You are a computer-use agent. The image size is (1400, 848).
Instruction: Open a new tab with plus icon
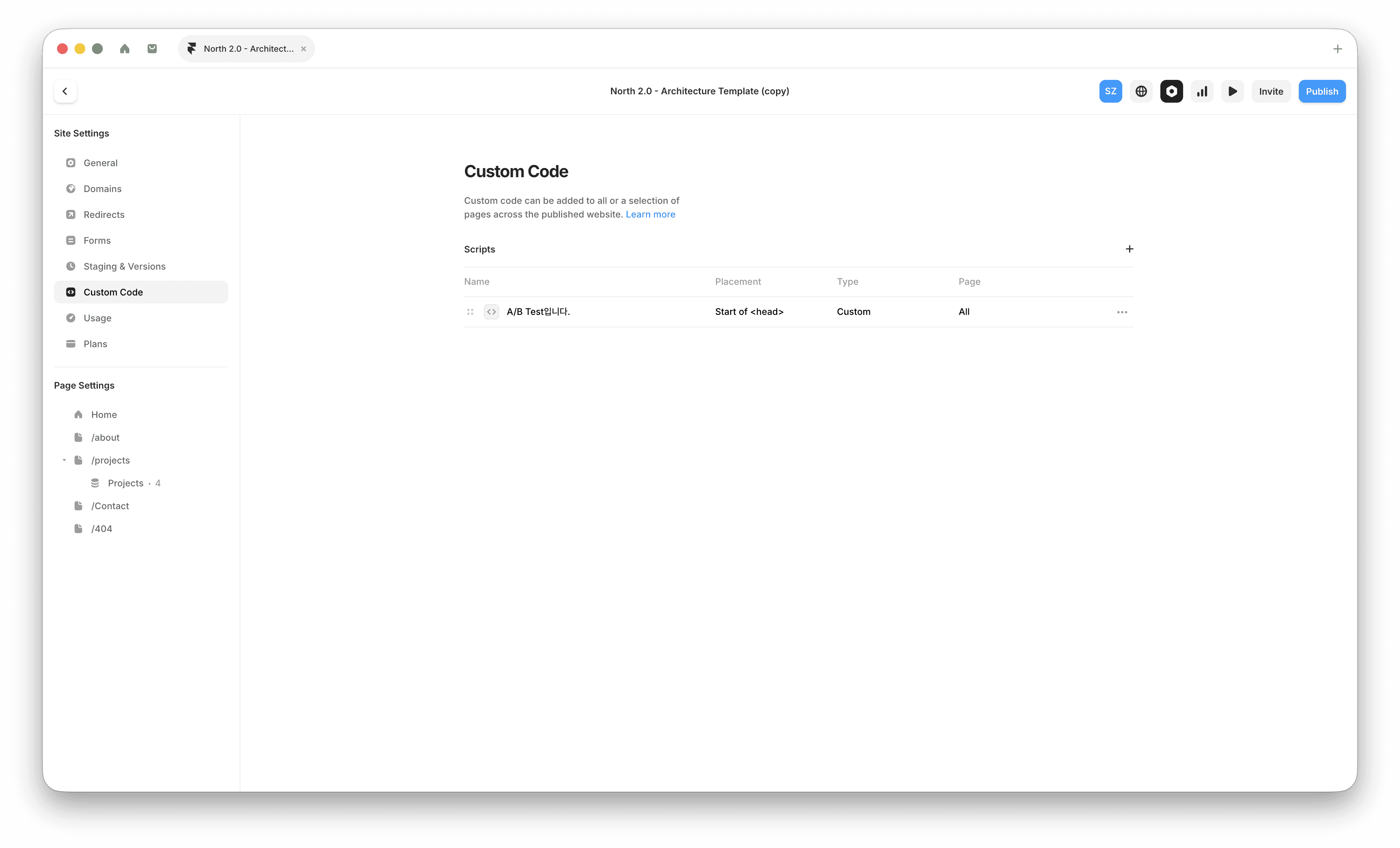click(1337, 49)
